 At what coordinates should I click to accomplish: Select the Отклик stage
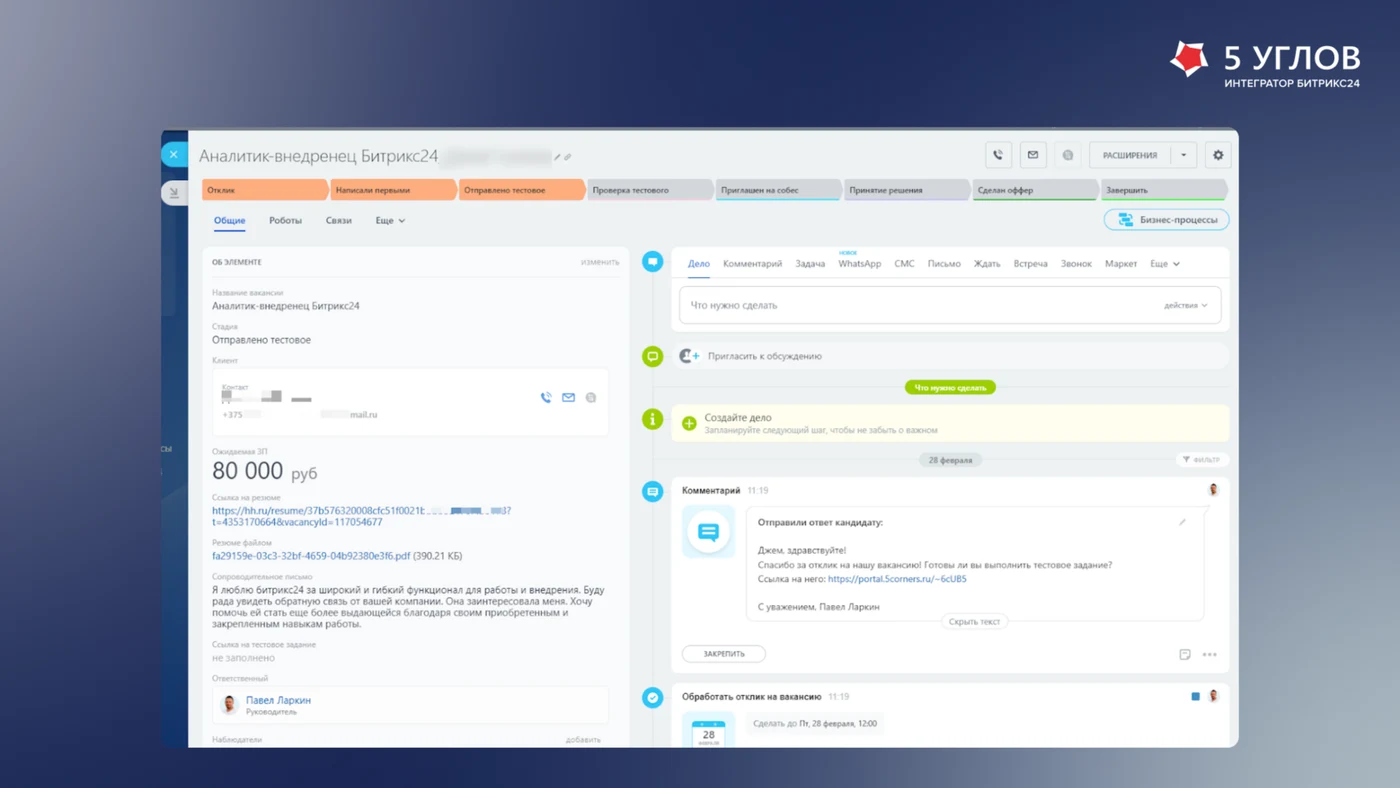(265, 190)
